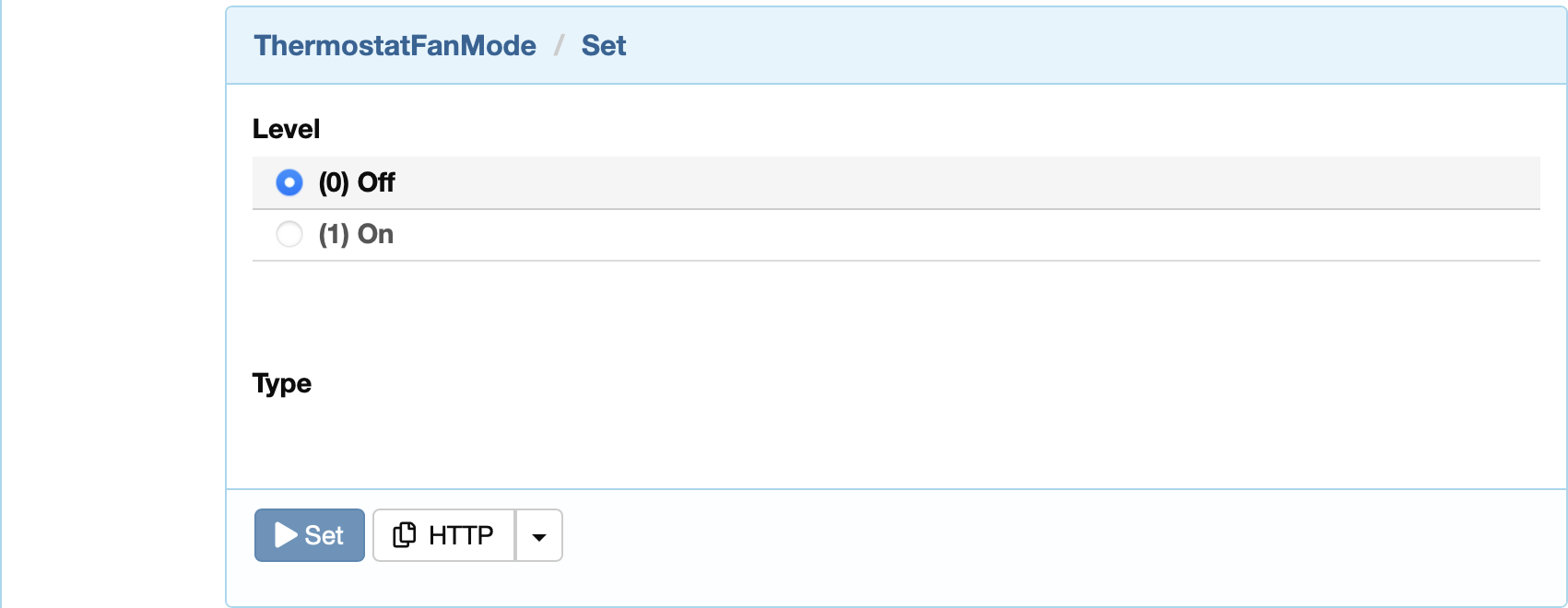This screenshot has width=1568, height=608.
Task: Open the caret dropdown next to HTTP
Action: pyautogui.click(x=539, y=535)
